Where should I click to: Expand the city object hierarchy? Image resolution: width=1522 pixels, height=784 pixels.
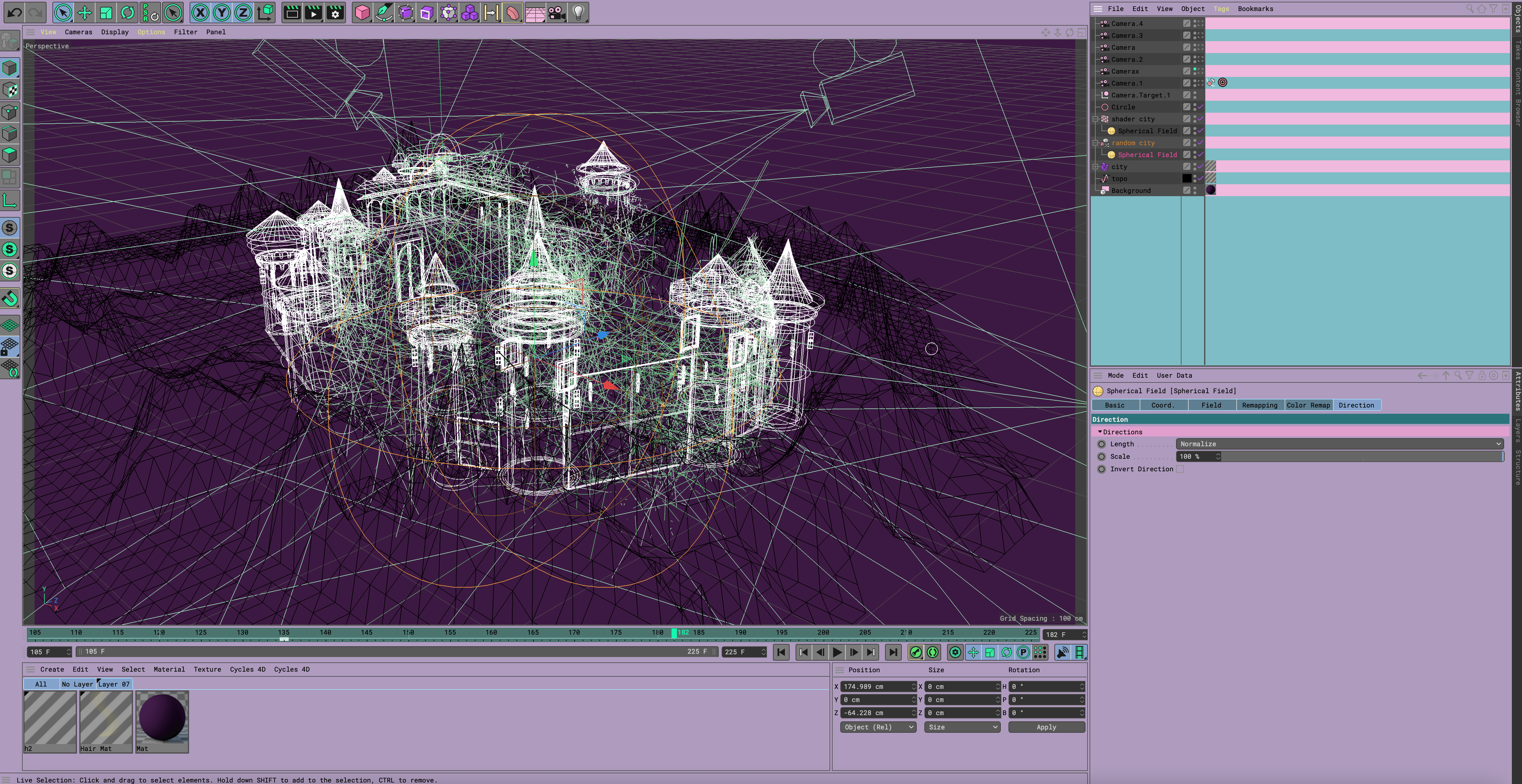point(1096,166)
